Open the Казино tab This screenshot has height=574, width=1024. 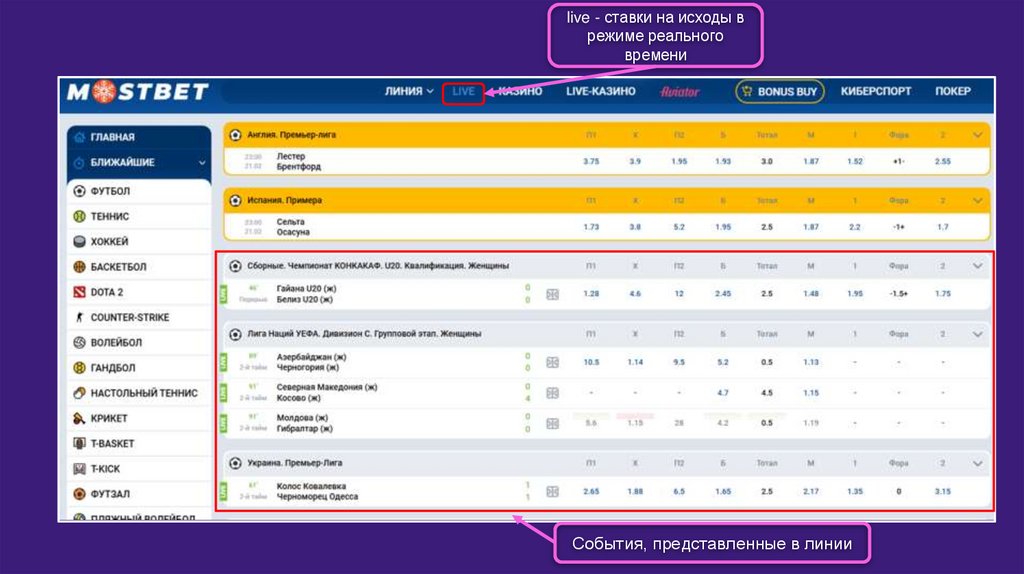520,91
